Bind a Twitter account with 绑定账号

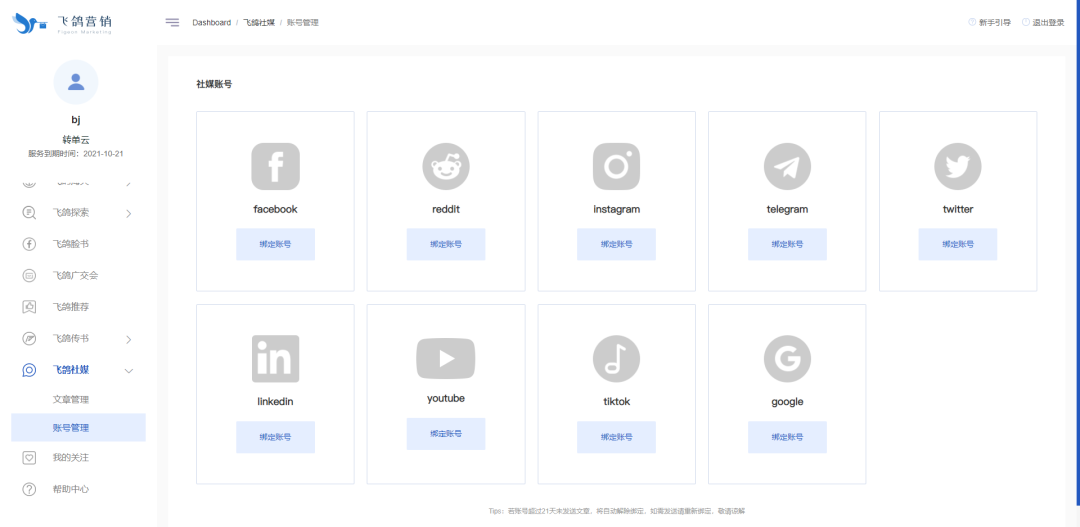tap(957, 244)
